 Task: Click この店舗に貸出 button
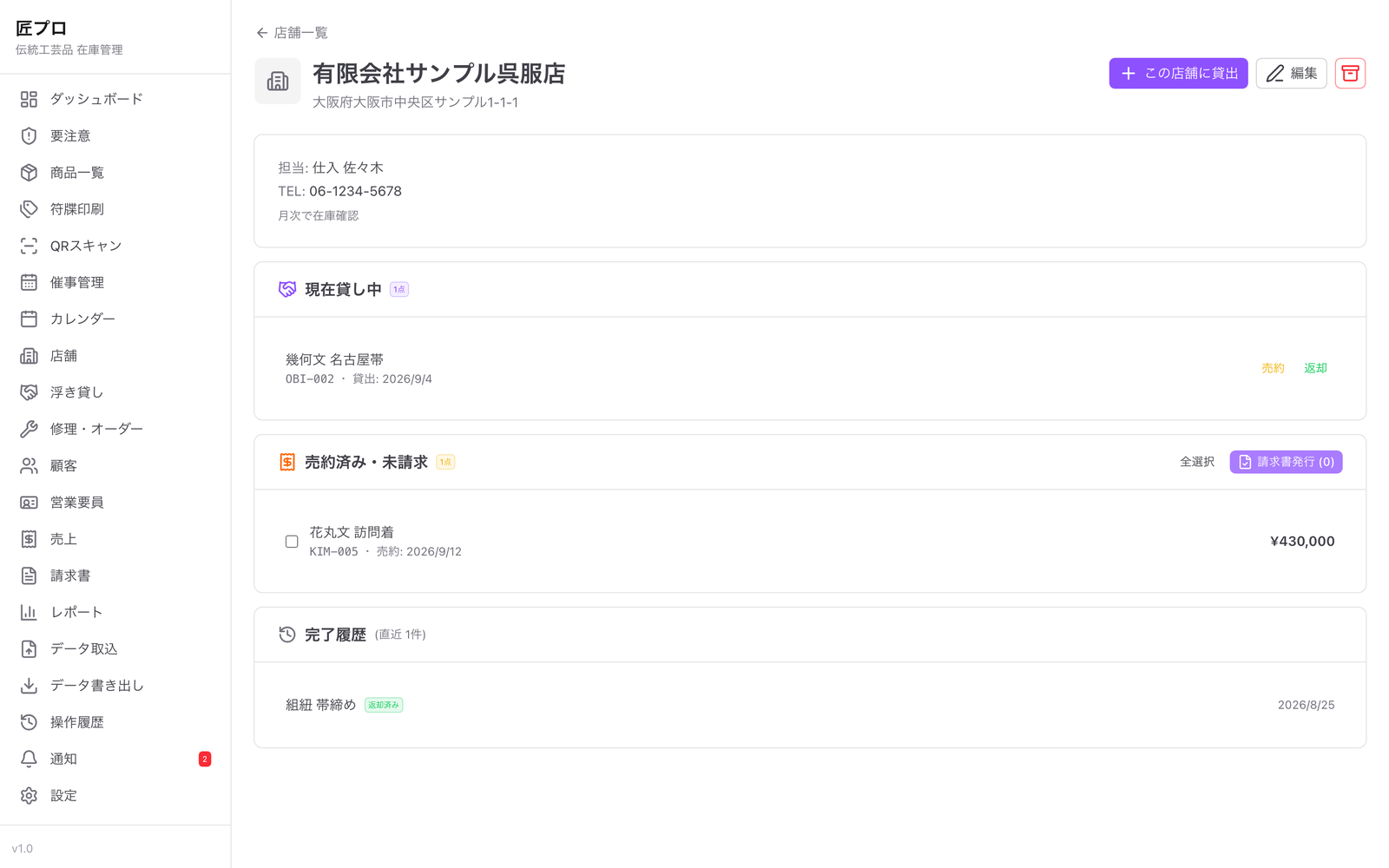pos(1178,74)
